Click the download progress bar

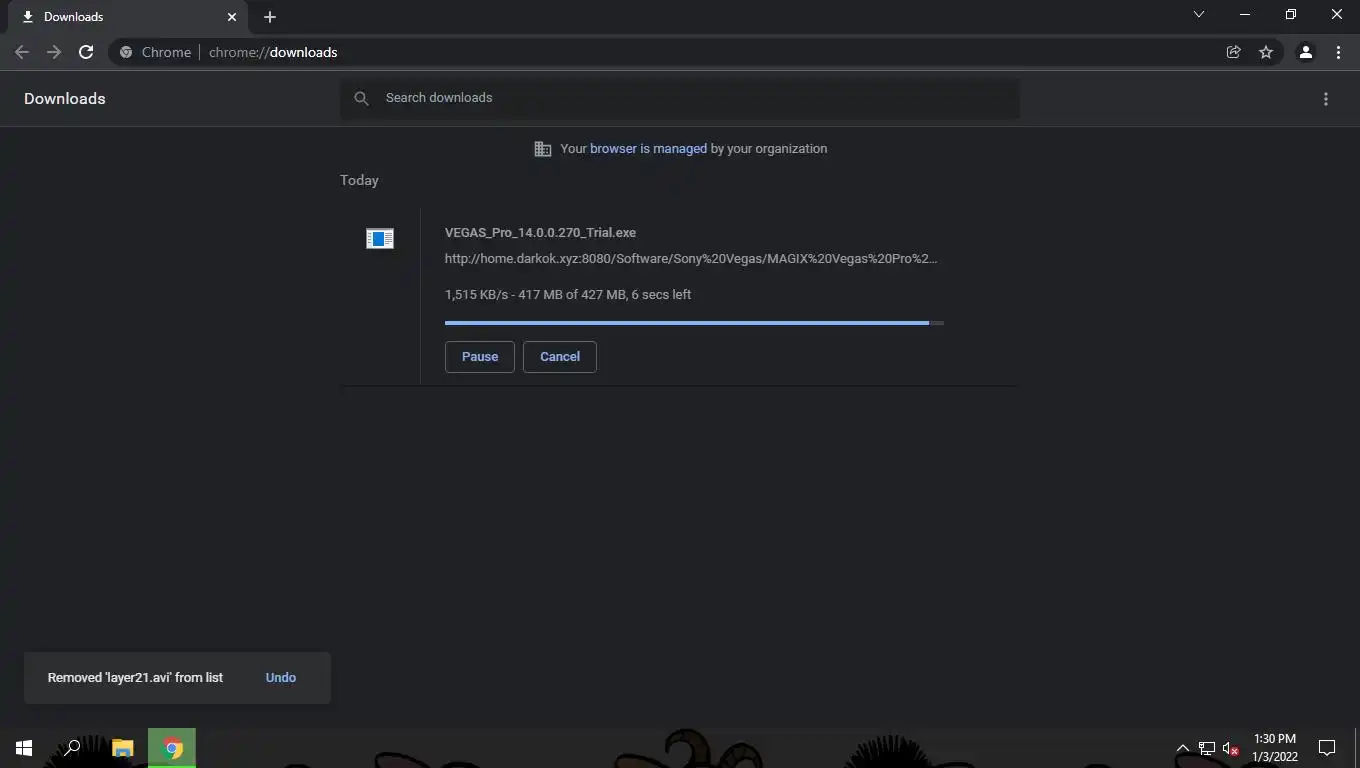[694, 323]
